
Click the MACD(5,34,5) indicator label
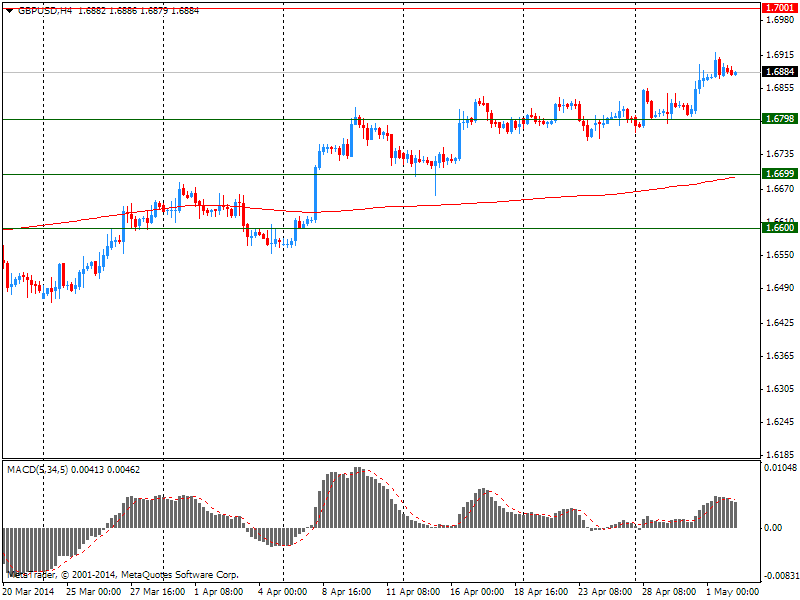(x=37, y=469)
